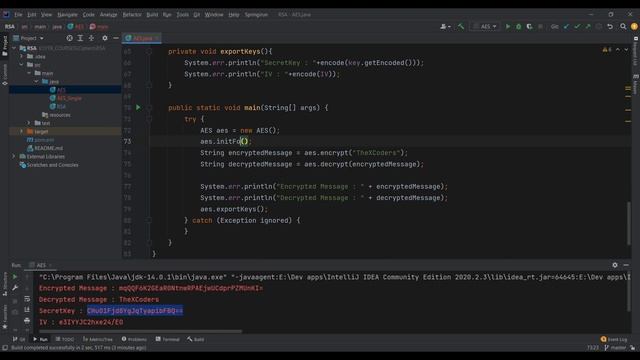Open Run panel gear settings
640x360 pixels.
pyautogui.click(x=615, y=265)
